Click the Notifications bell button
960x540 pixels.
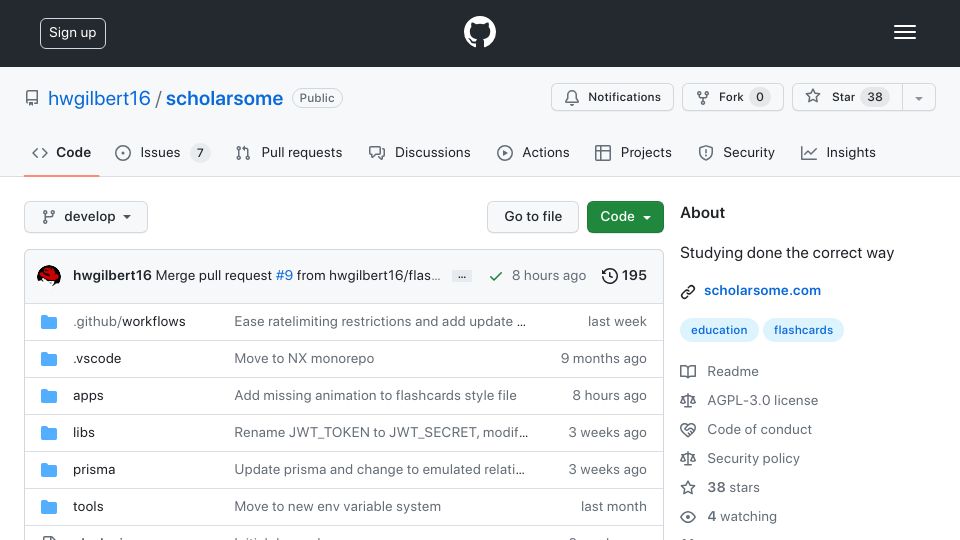tap(612, 97)
